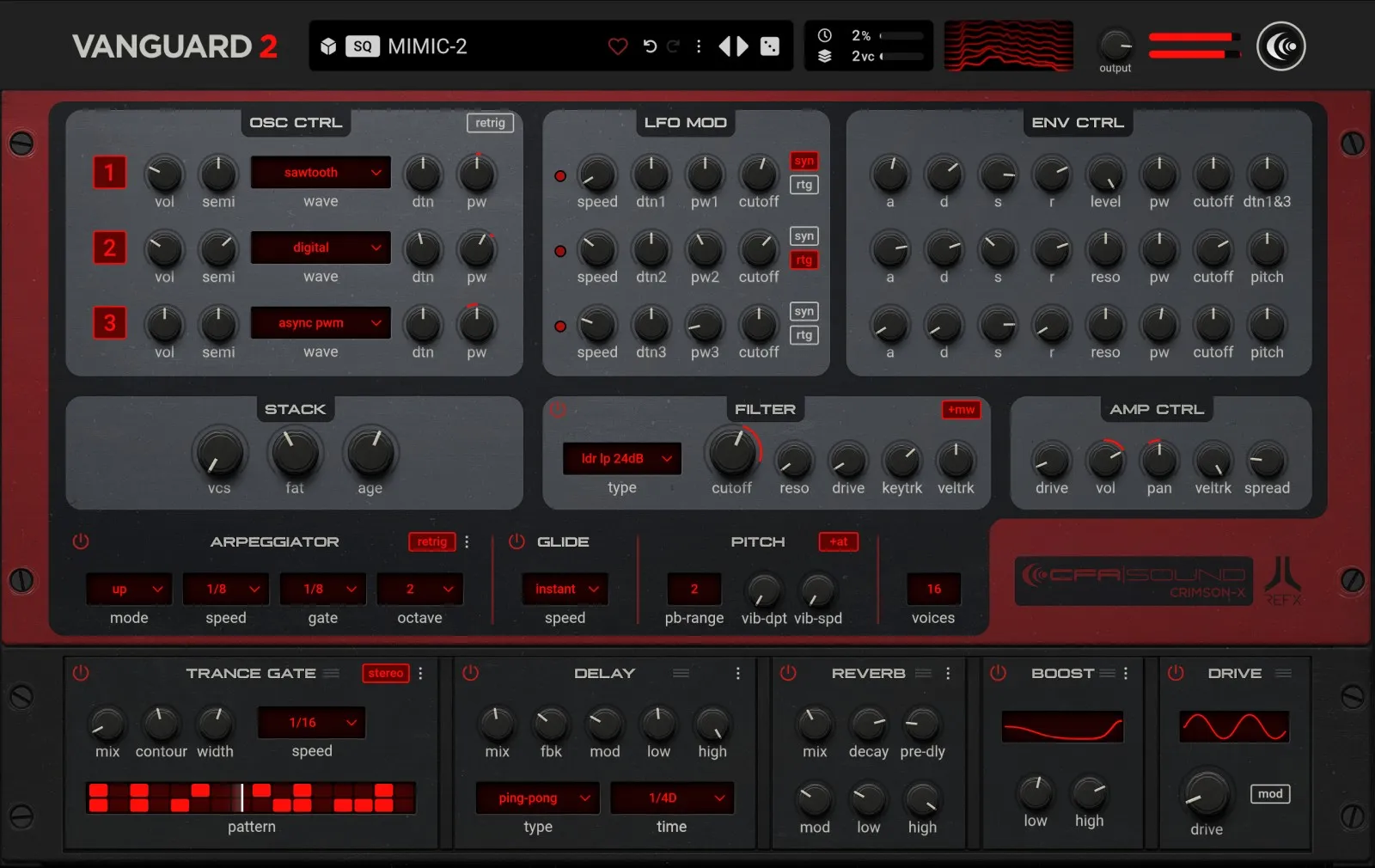The width and height of the screenshot is (1375, 868).
Task: Click the redo arrow icon
Action: [x=674, y=46]
